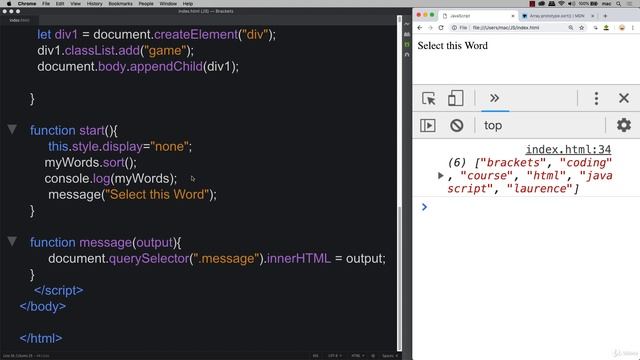Open console settings gear icon
The height and width of the screenshot is (360, 640).
tap(624, 125)
